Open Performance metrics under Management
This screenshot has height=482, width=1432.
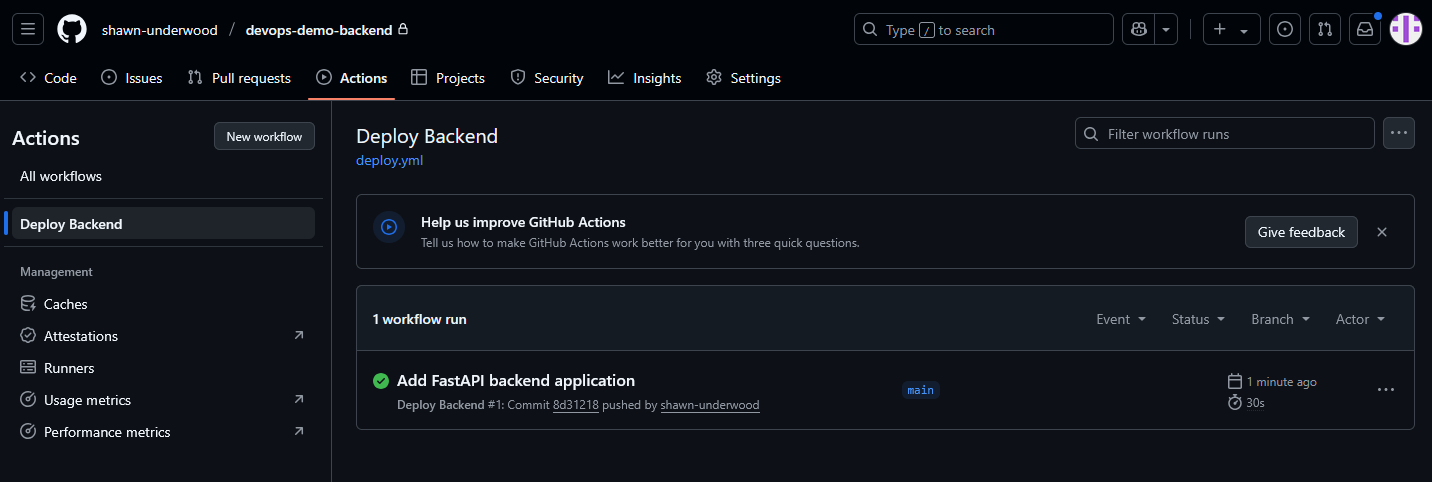click(163, 432)
